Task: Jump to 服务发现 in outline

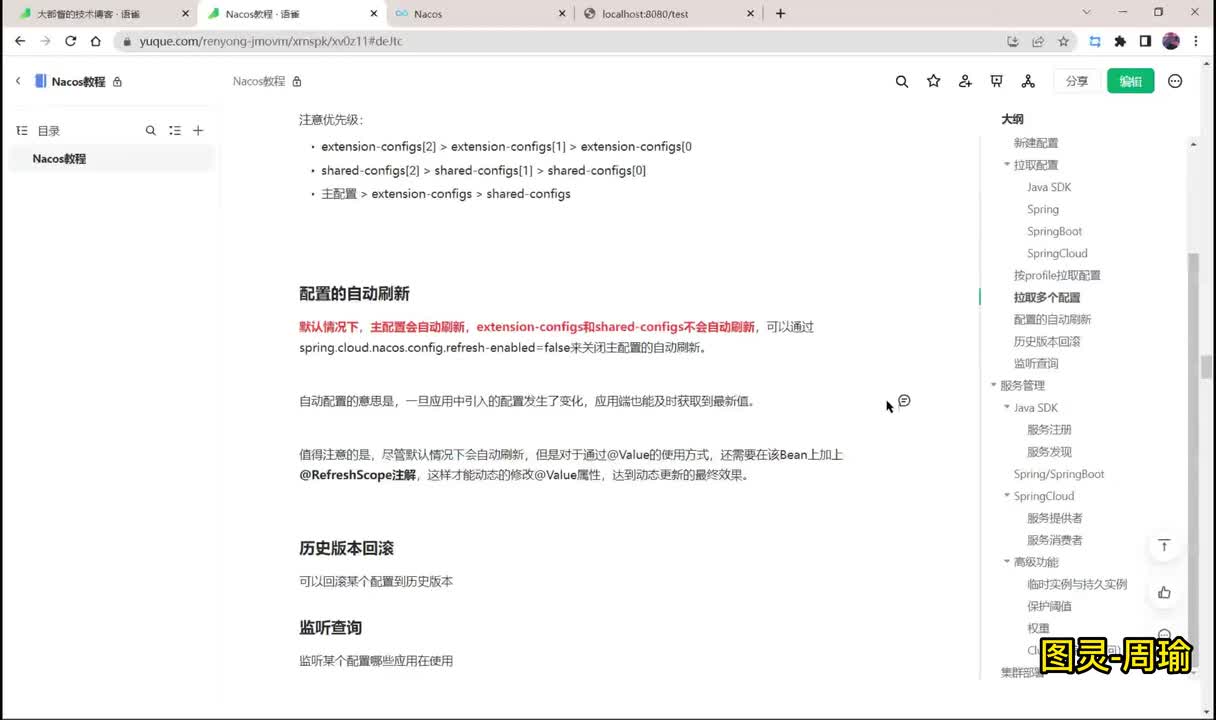Action: tap(1049, 451)
